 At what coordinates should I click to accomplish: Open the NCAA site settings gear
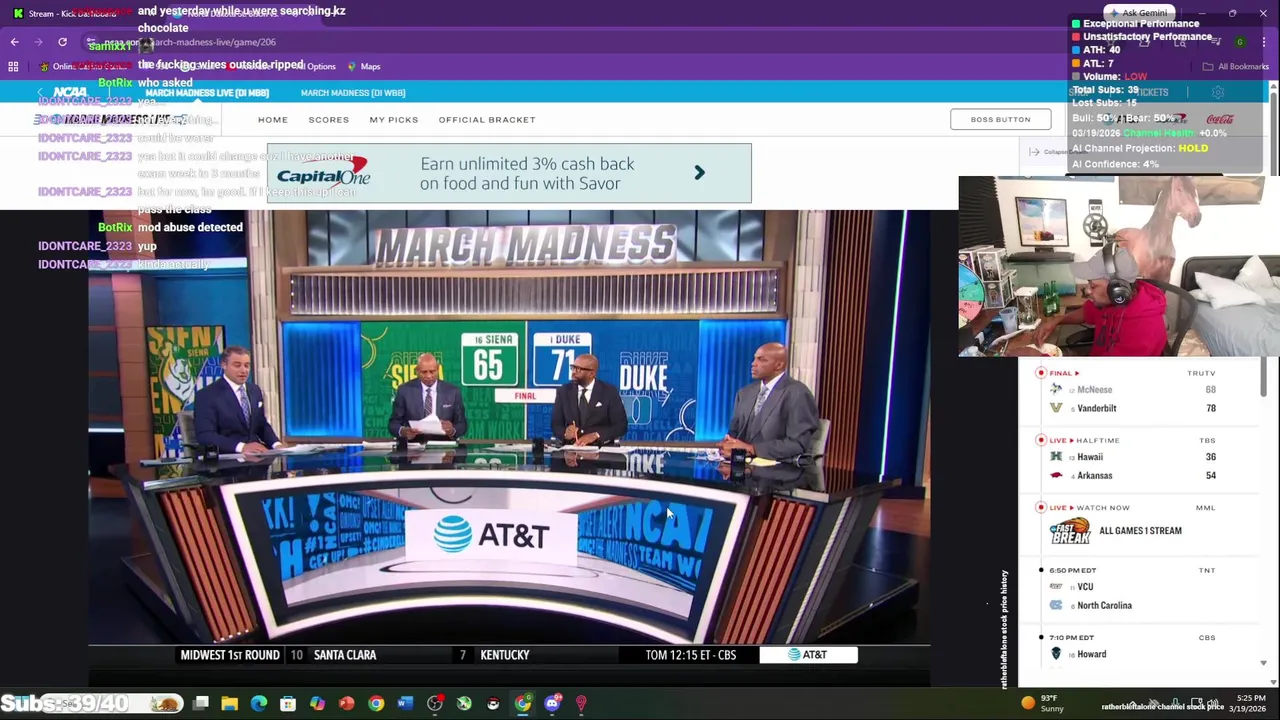pos(1217,92)
